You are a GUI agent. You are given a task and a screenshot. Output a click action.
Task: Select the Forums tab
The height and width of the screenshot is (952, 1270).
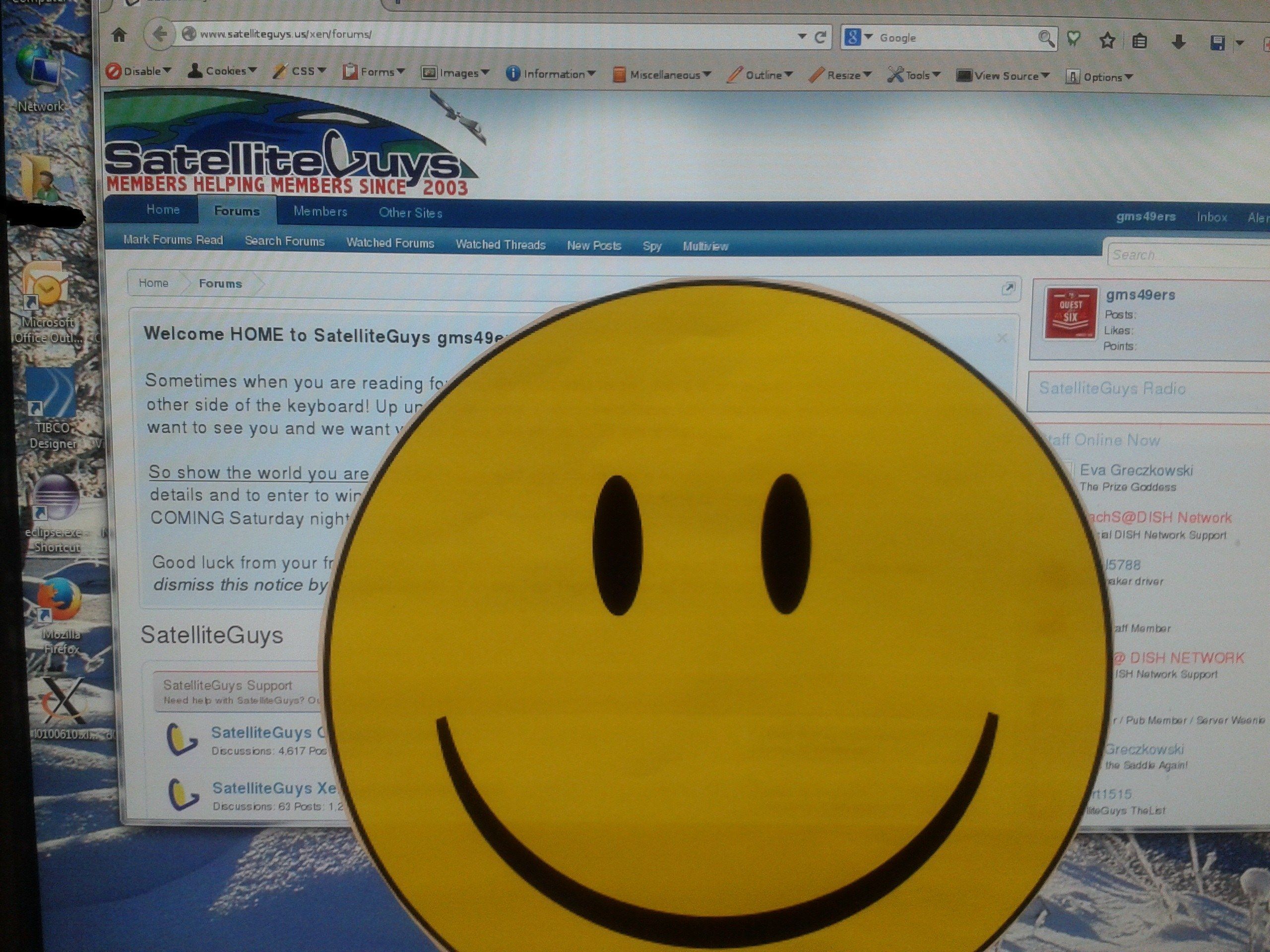237,211
